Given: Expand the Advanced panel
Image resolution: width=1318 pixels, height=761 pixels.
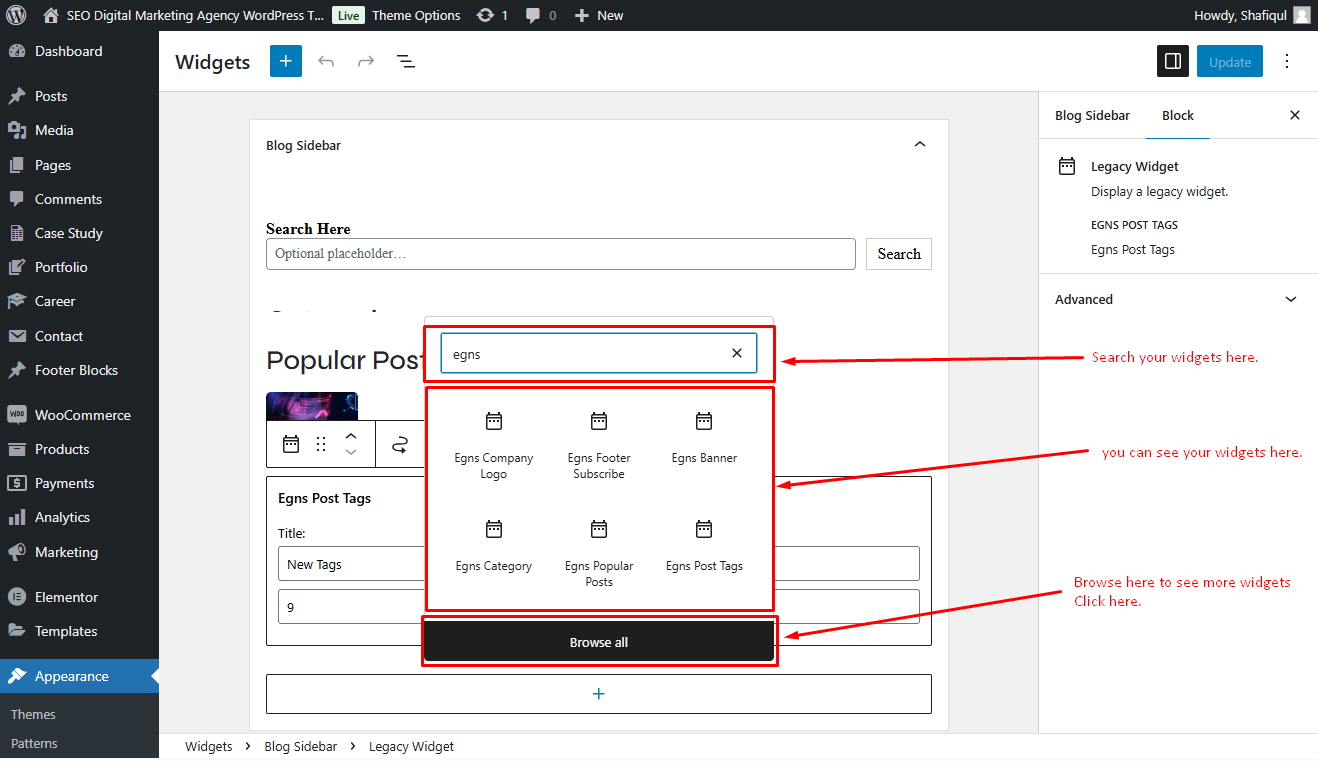Looking at the screenshot, I should [1178, 299].
